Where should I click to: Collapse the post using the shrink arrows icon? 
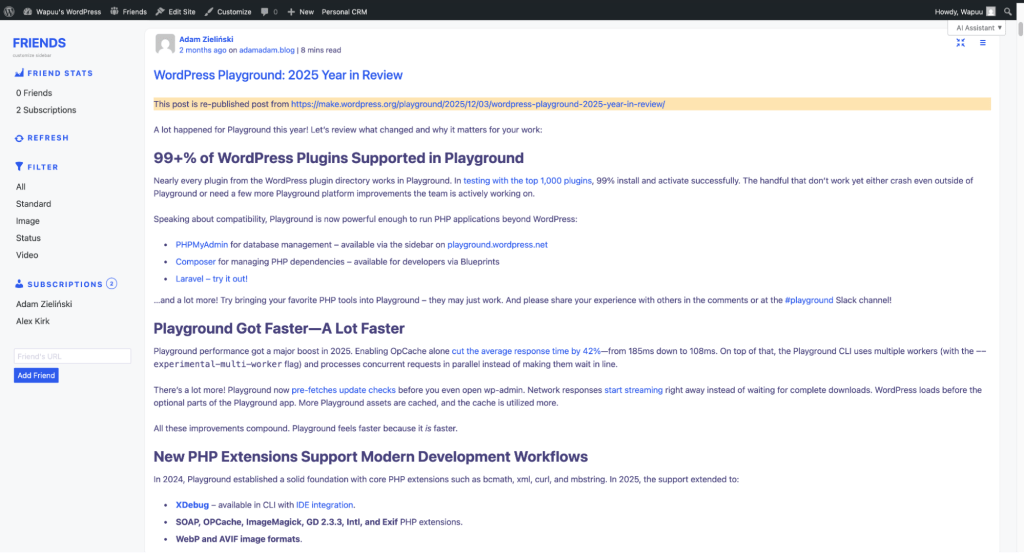[960, 43]
